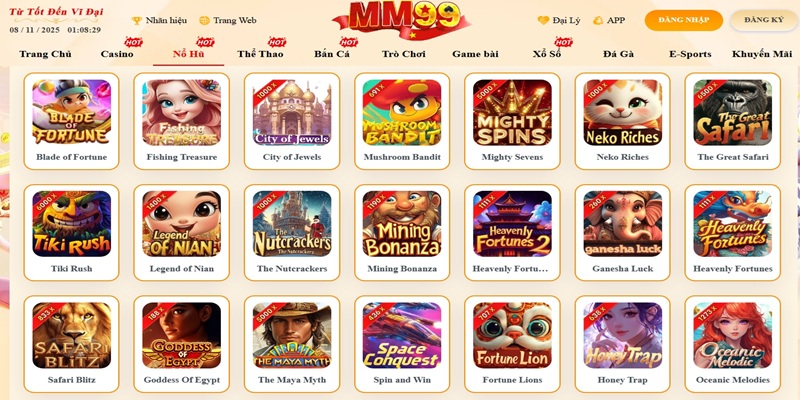The image size is (800, 400).
Task: Click the Android icon beside APP
Action: pos(598,20)
